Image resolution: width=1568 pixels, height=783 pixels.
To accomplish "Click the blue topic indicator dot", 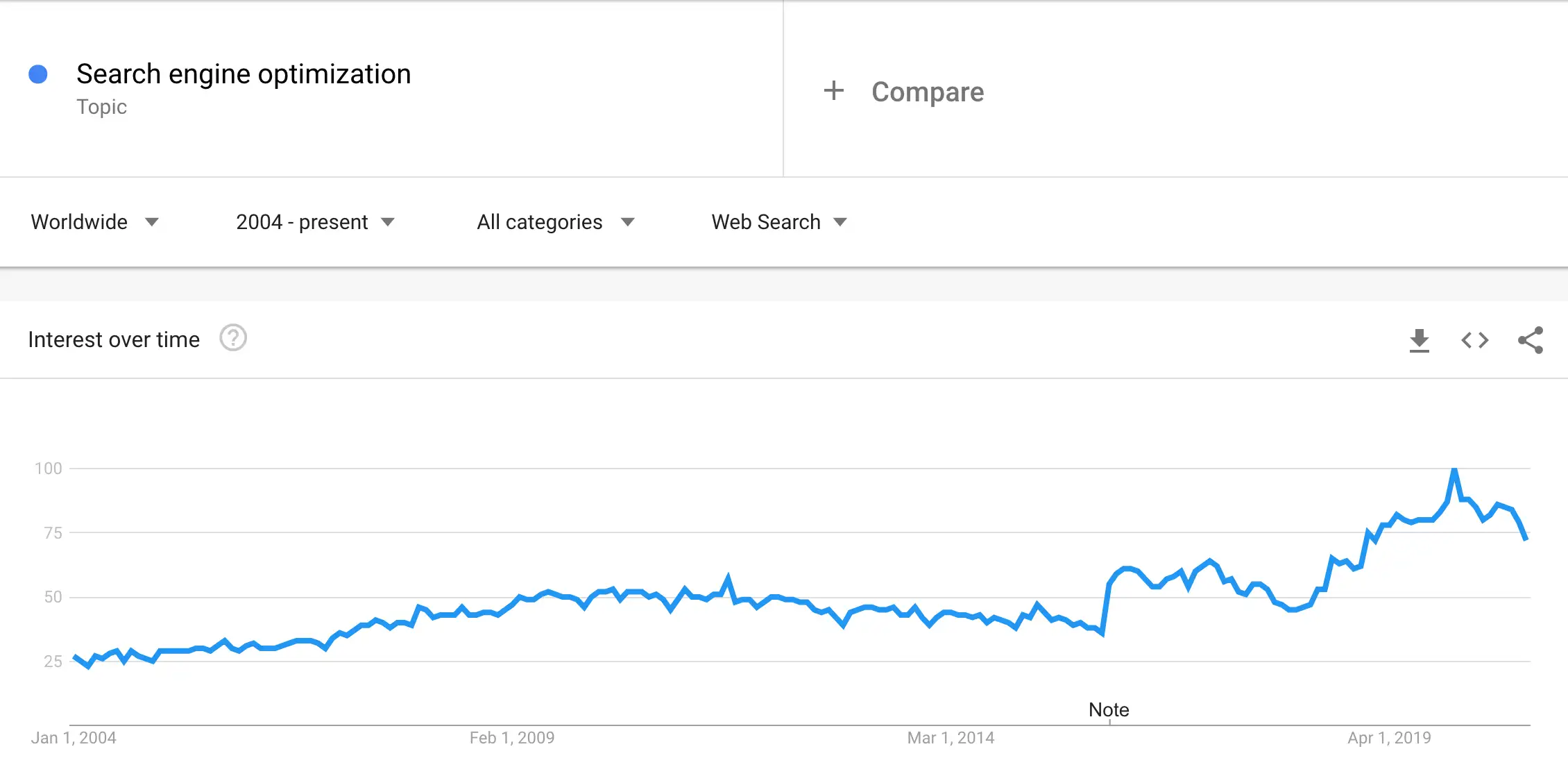I will click(x=38, y=73).
